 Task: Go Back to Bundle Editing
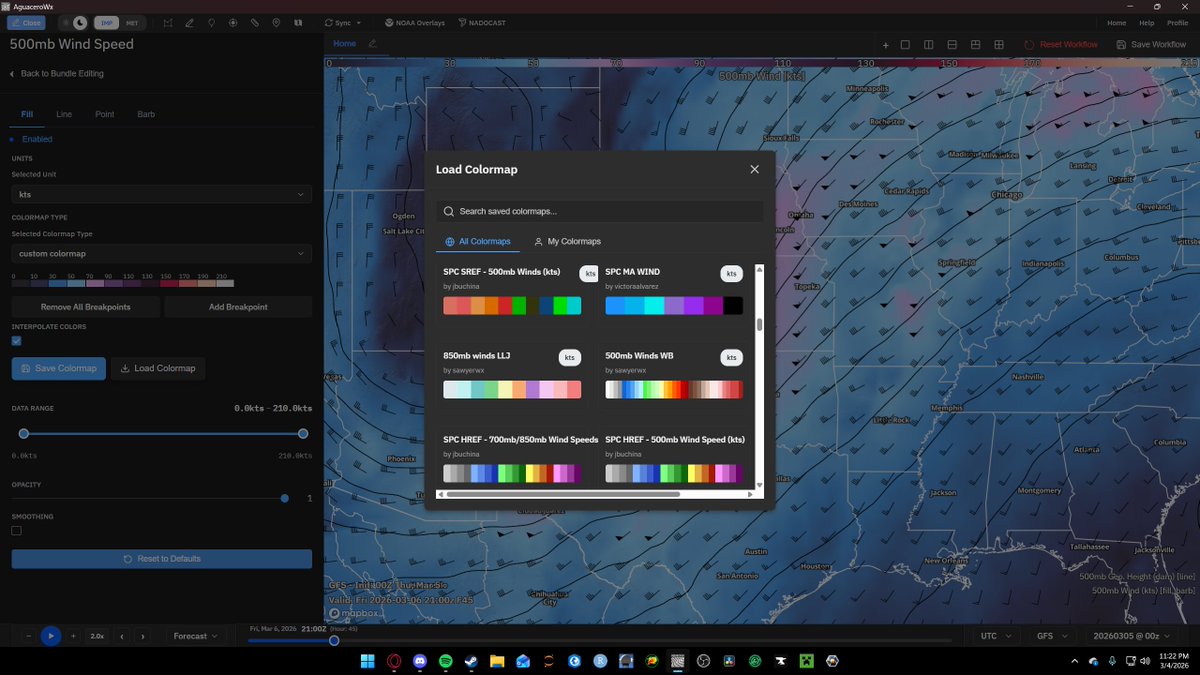click(56, 74)
